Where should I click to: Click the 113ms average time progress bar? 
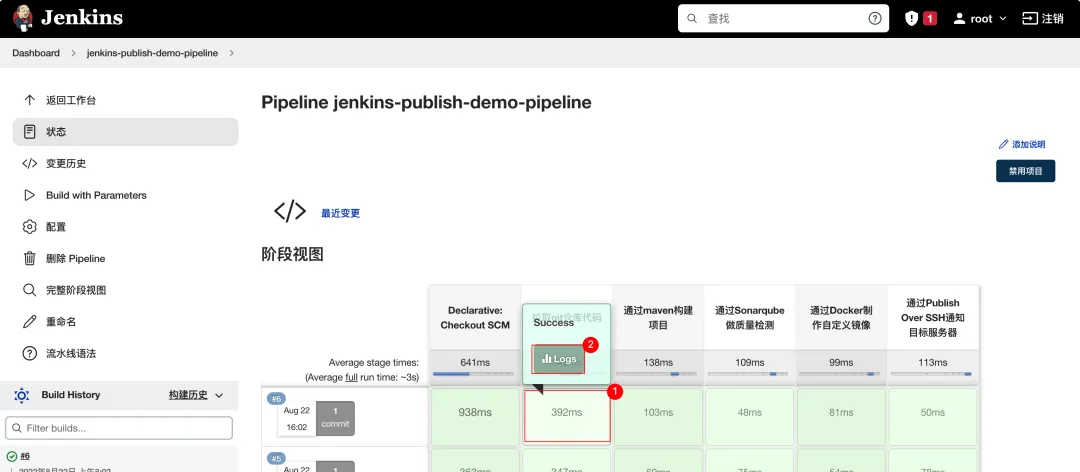click(x=933, y=374)
